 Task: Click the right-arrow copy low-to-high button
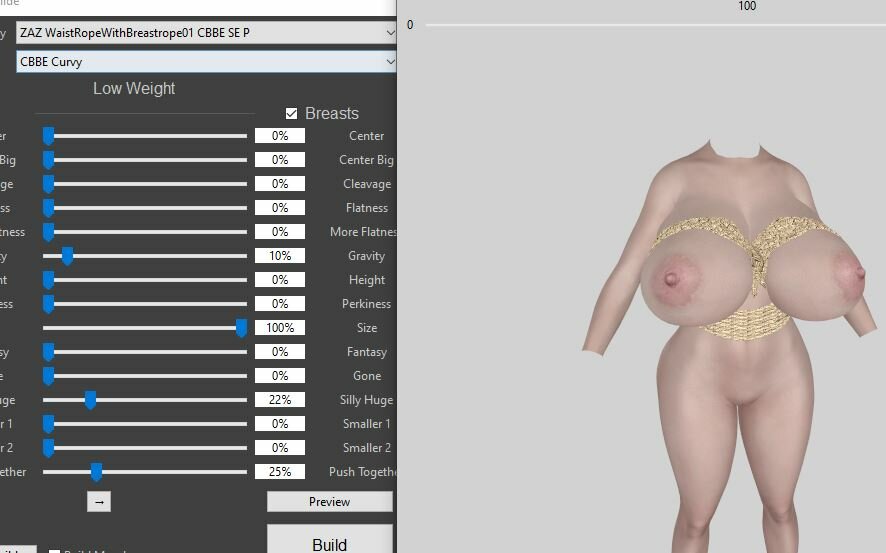click(99, 502)
